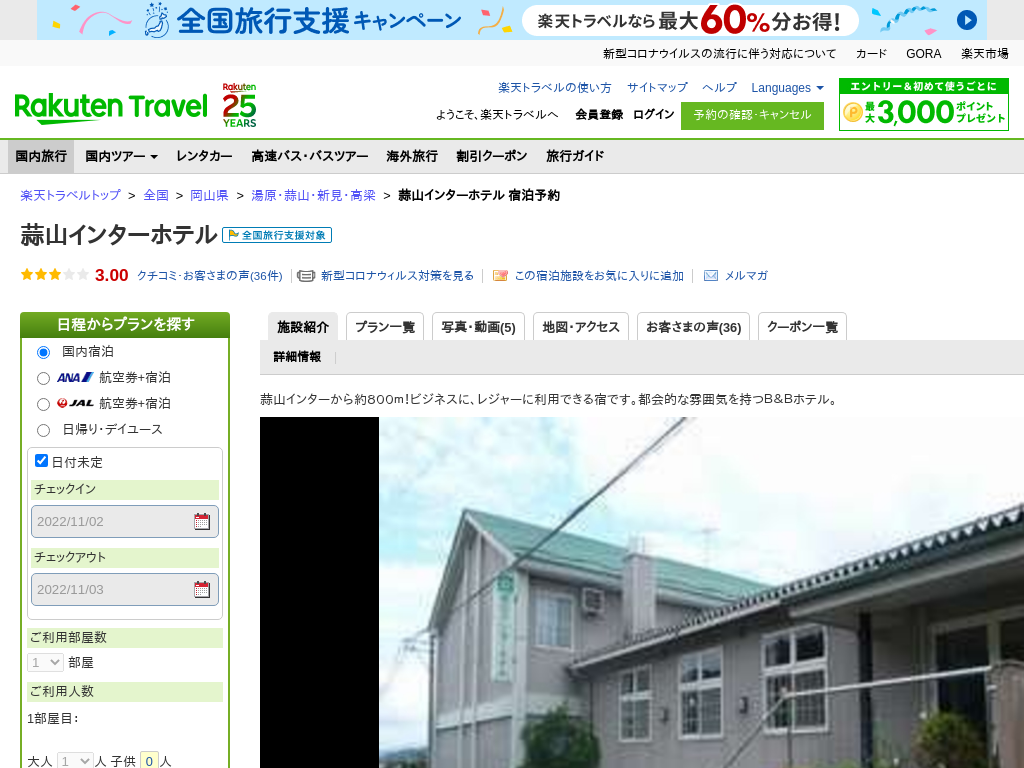The width and height of the screenshot is (1024, 768).
Task: Click the 岡山県 breadcrumb link
Action: (209, 195)
